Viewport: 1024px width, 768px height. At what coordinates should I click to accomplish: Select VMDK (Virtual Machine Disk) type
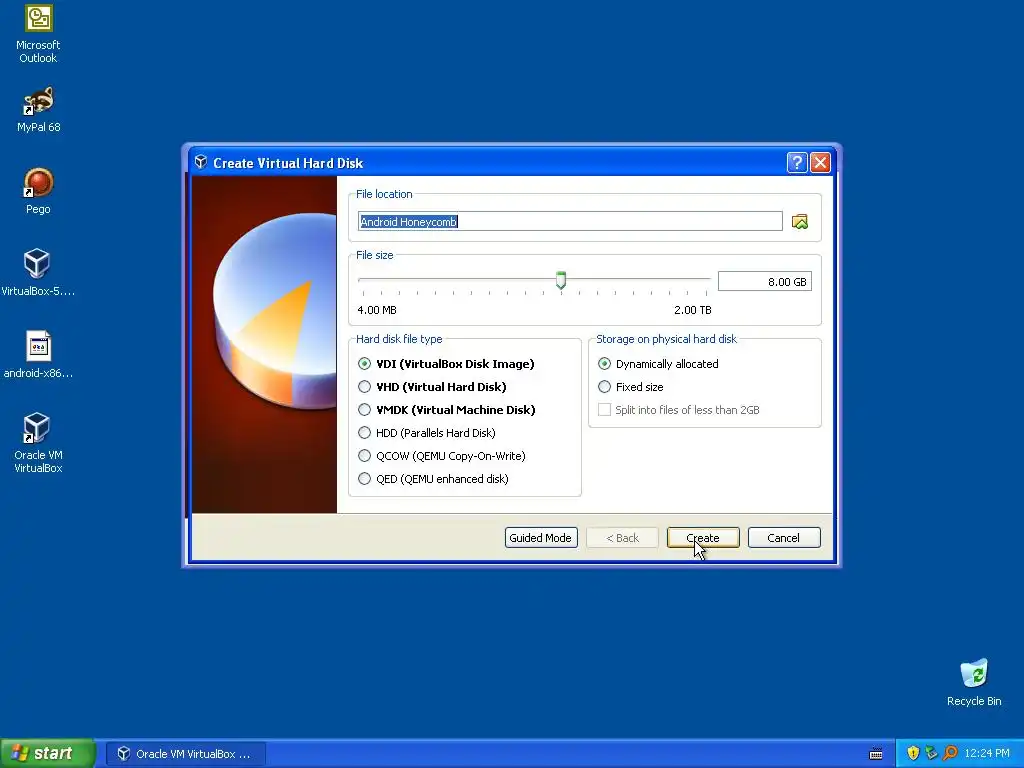(x=447, y=409)
